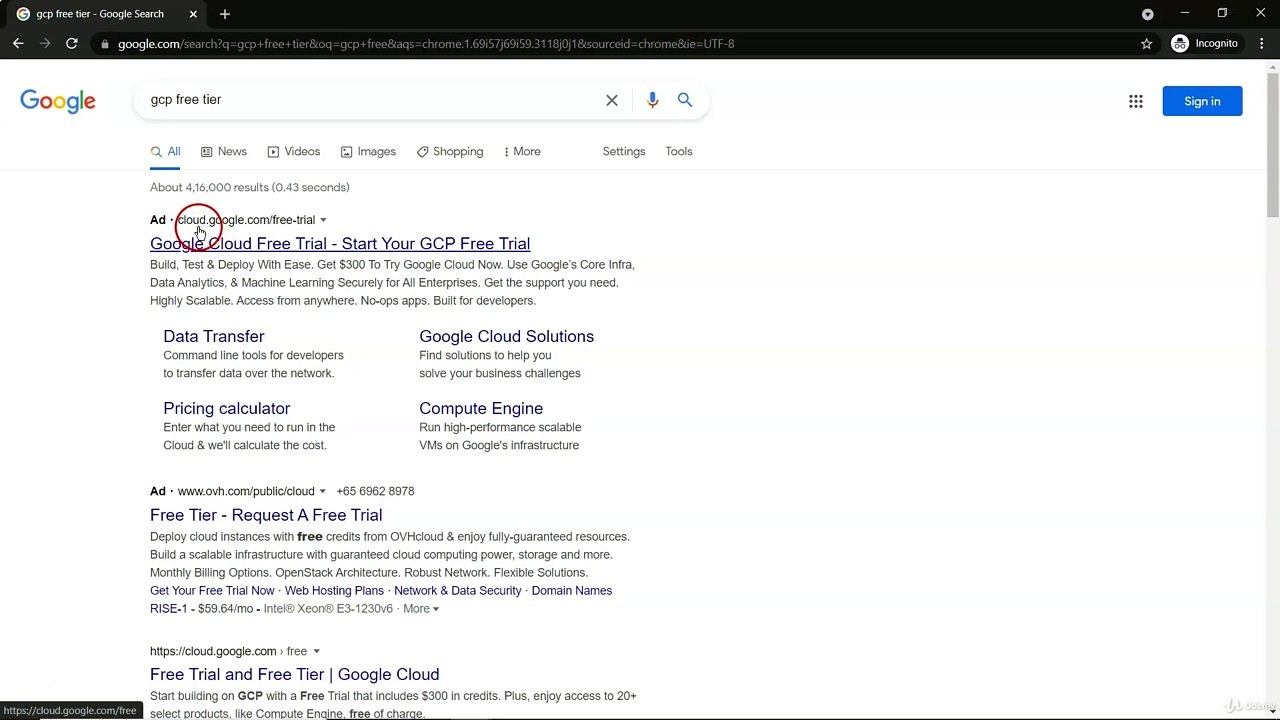Open the Incognito profile indicator

1205,44
